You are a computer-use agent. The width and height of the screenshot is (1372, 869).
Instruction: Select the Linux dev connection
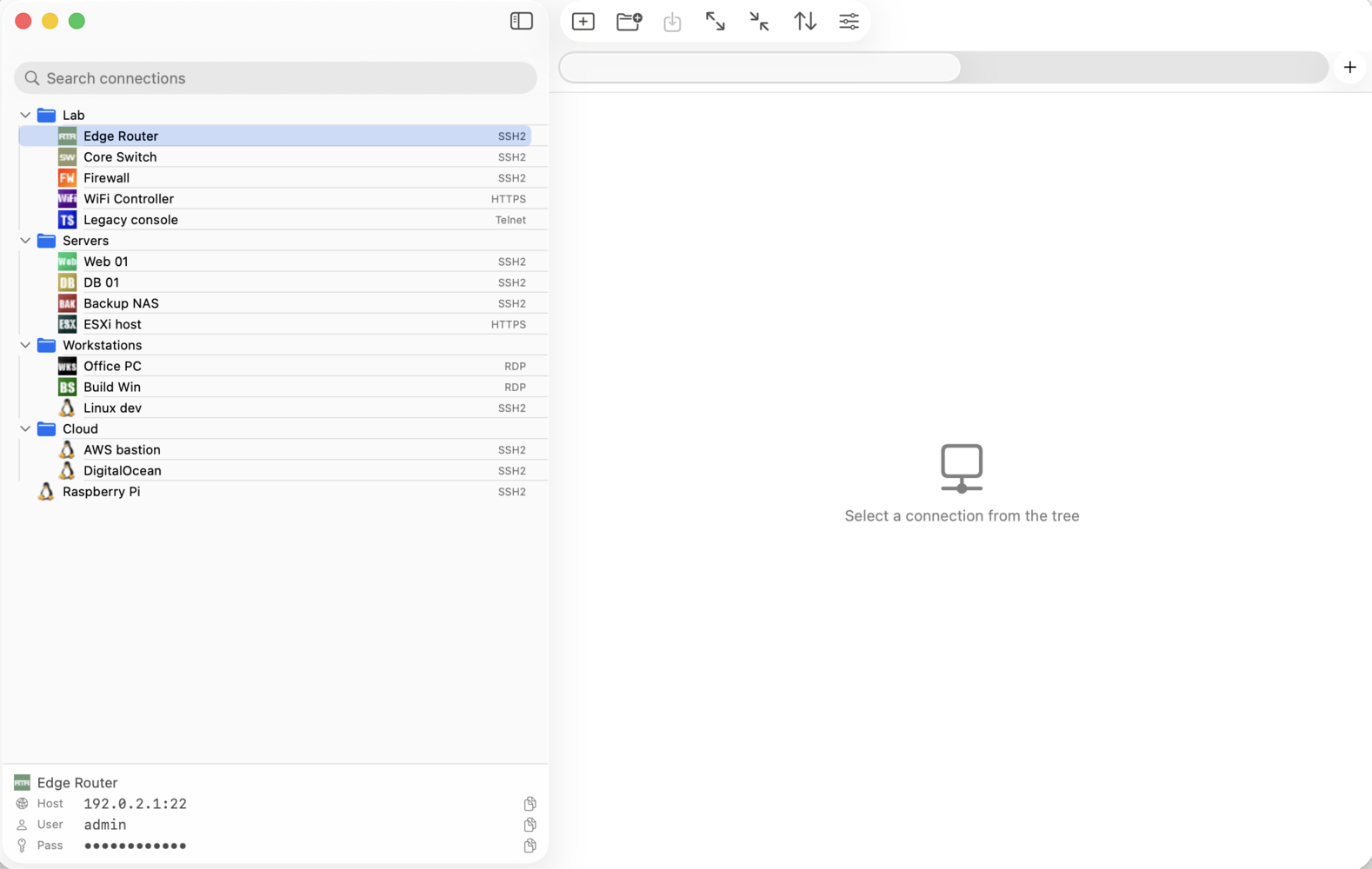click(x=275, y=408)
